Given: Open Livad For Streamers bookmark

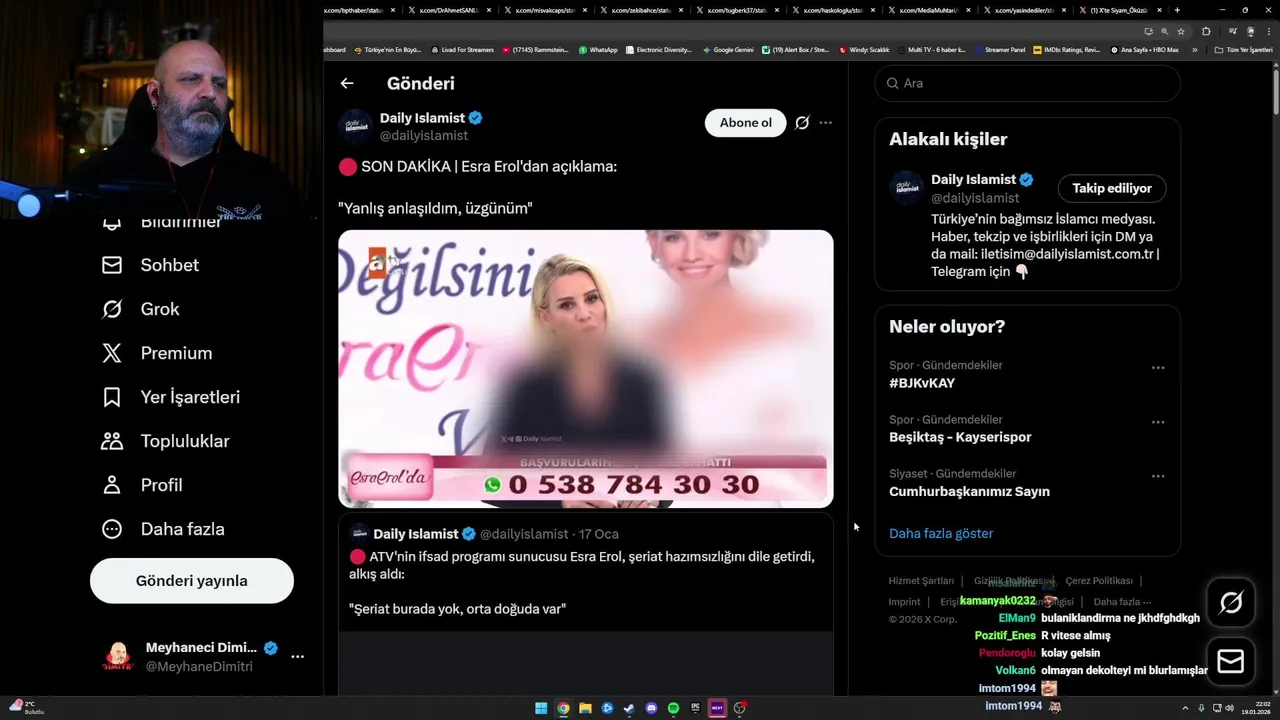Looking at the screenshot, I should pyautogui.click(x=462, y=50).
